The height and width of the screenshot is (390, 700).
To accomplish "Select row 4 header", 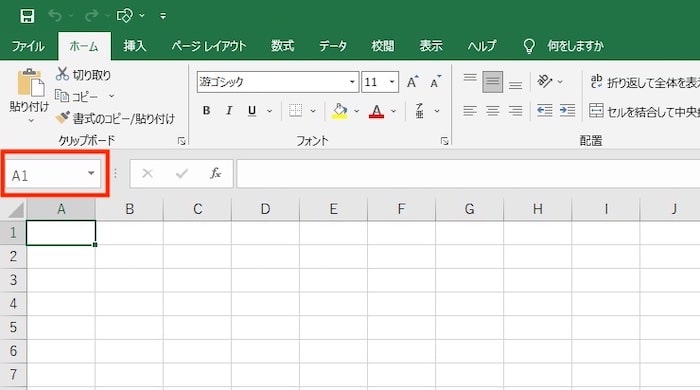I will pyautogui.click(x=13, y=304).
